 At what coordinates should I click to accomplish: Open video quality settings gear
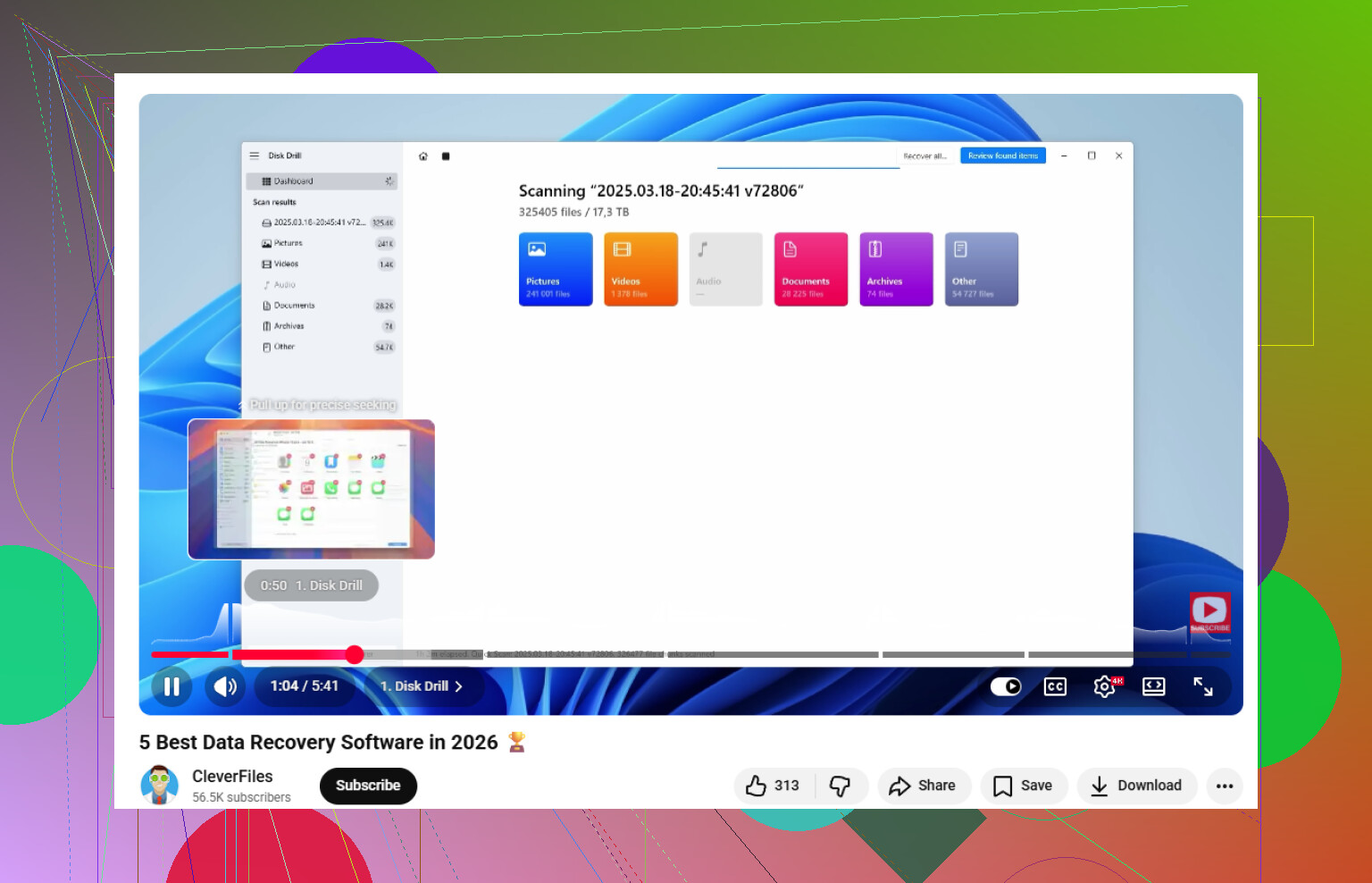coord(1105,686)
